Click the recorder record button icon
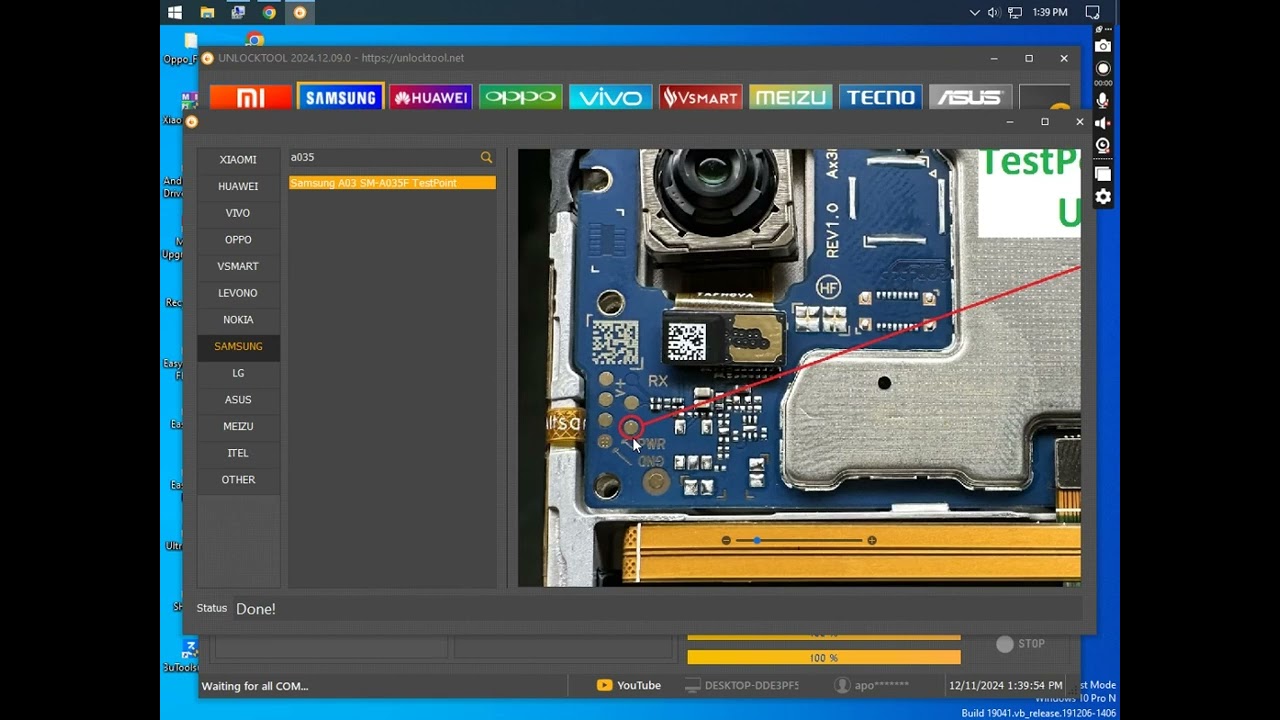 click(x=1103, y=69)
